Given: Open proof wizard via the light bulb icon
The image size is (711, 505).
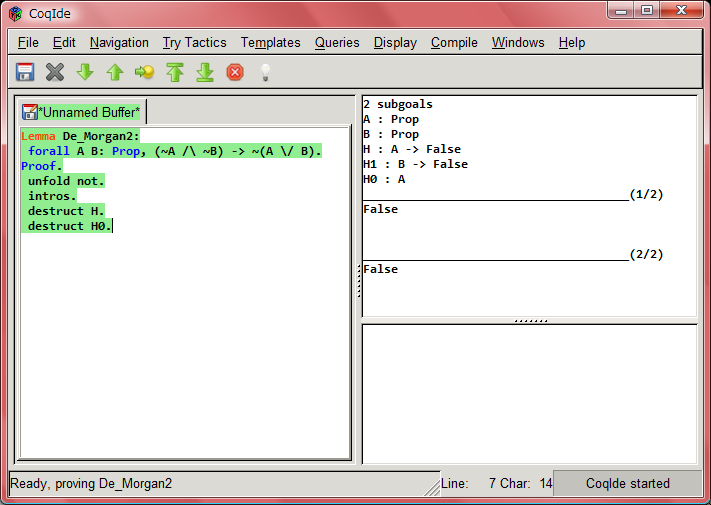Looking at the screenshot, I should pos(265,72).
